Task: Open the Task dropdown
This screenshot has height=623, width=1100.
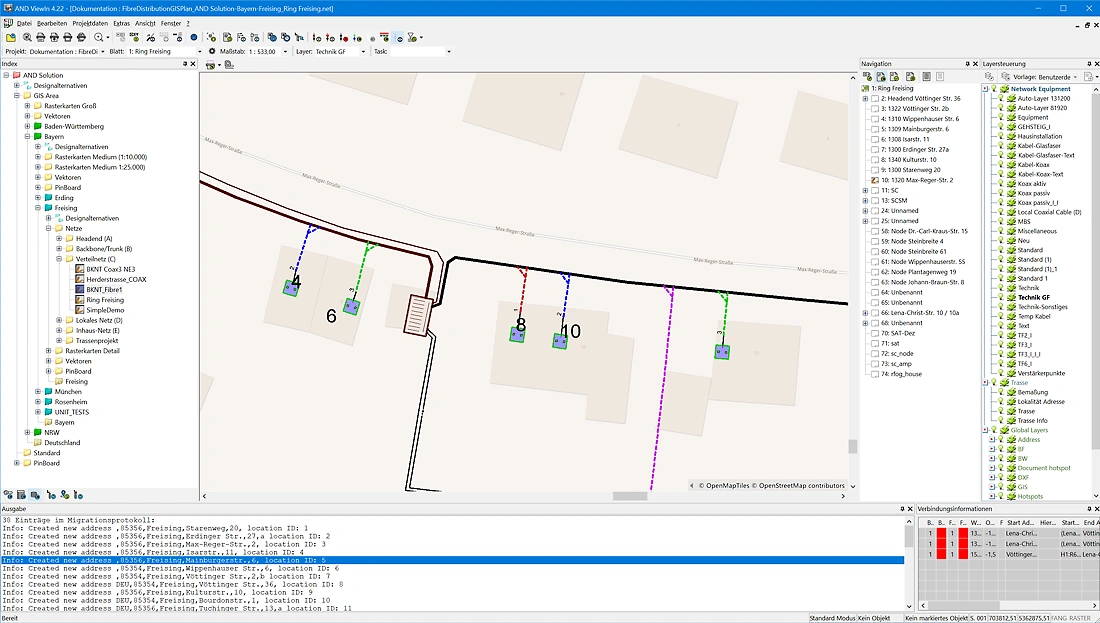Action: click(449, 51)
